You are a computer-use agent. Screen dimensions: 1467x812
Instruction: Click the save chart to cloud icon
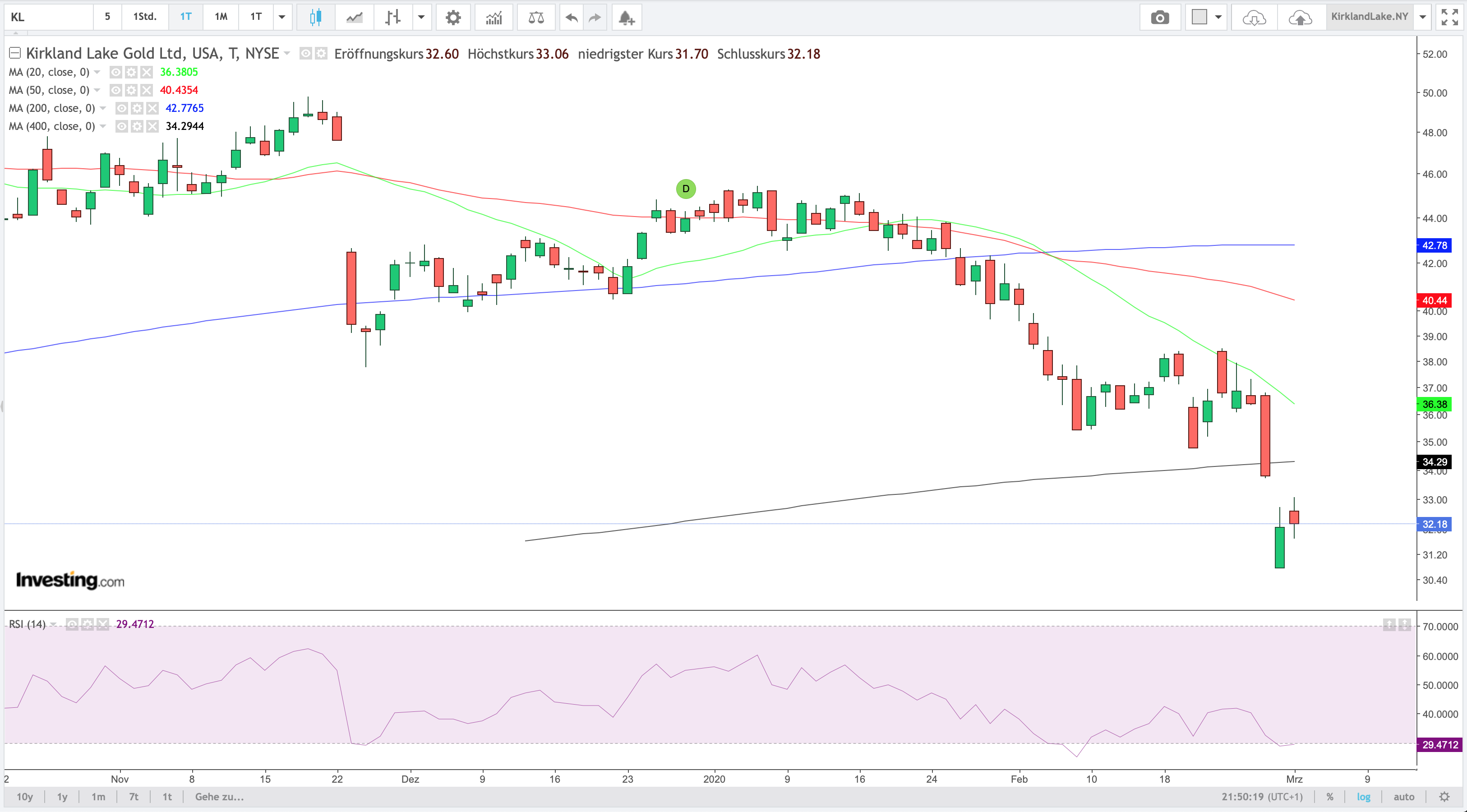point(1300,17)
